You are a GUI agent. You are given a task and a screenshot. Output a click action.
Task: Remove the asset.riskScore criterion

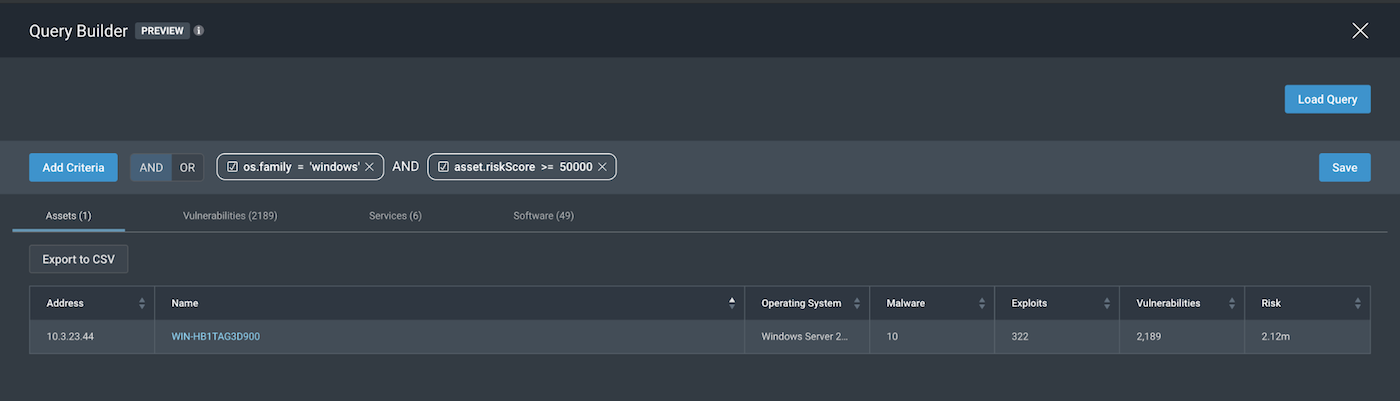(x=602, y=167)
